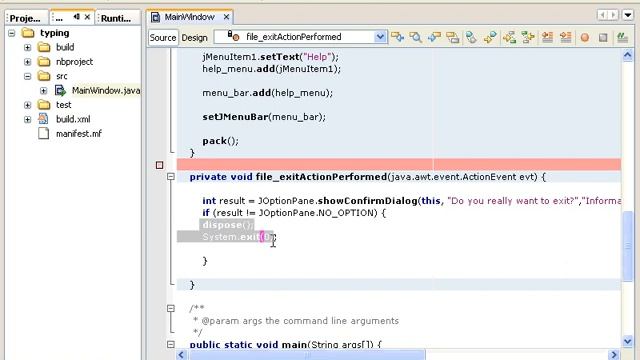Collapse the file_exitActionPerformed method code fold
The width and height of the screenshot is (640, 360).
point(171,177)
